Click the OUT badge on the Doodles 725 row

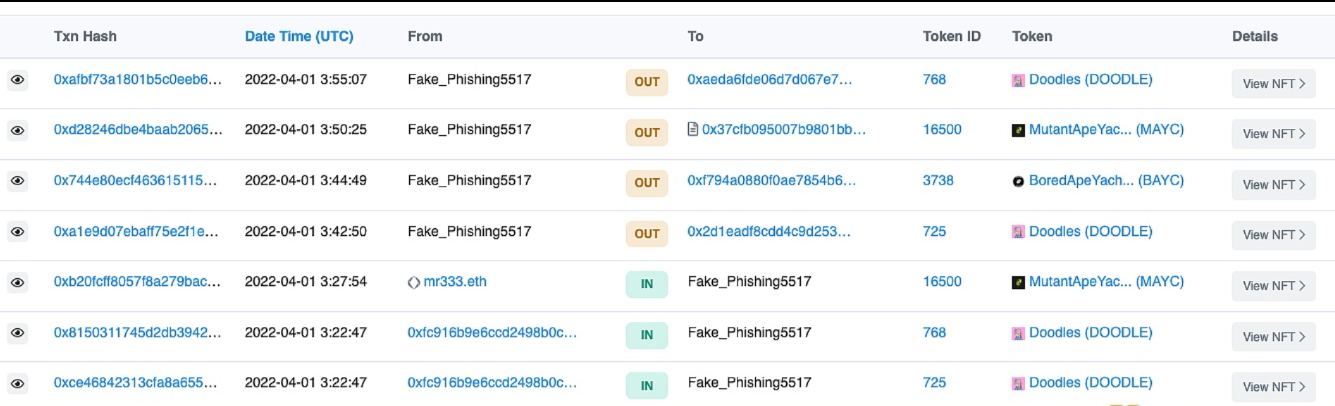(x=647, y=234)
